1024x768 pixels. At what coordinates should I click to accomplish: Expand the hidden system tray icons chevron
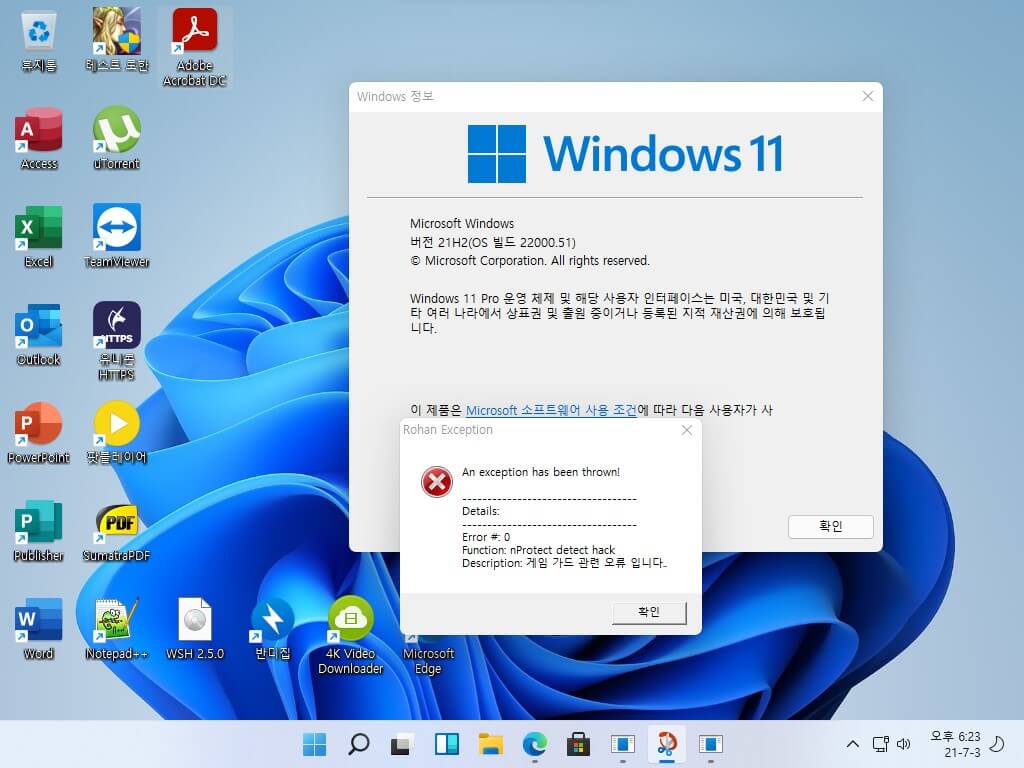click(852, 744)
